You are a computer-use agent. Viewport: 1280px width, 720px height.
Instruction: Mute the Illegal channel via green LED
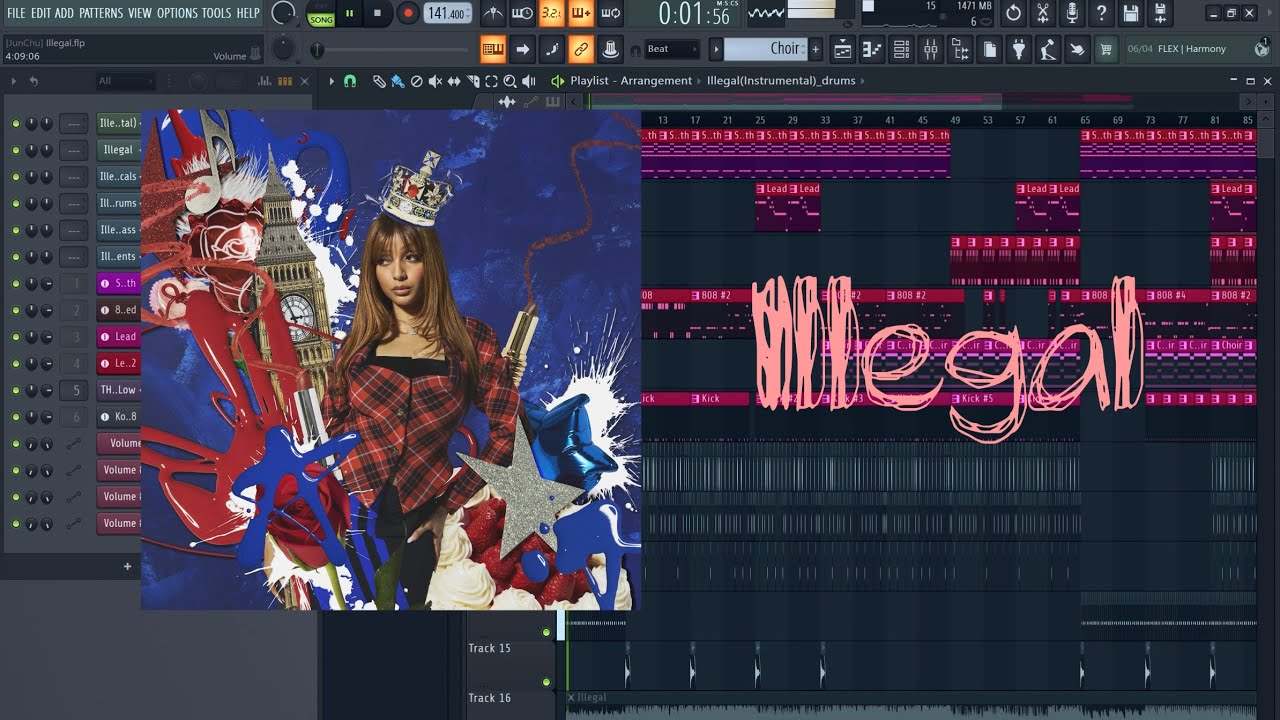point(15,150)
